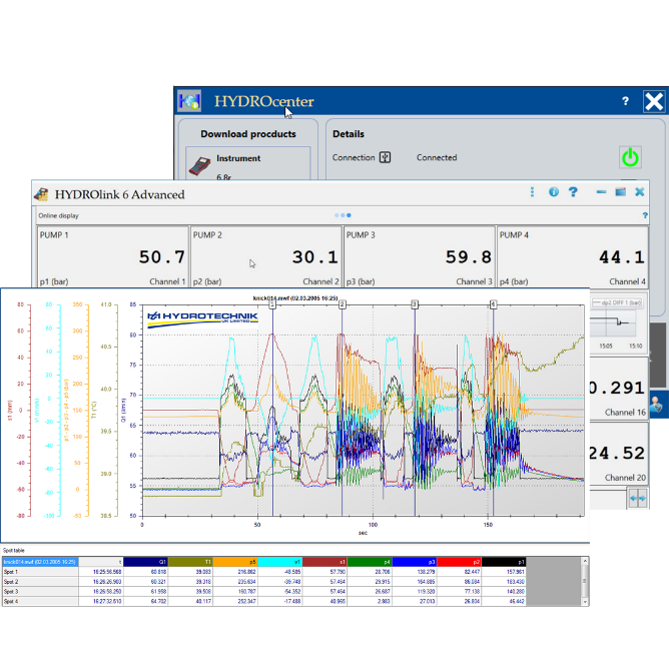669x669 pixels.
Task: Click the Online display page indicator dots
Action: pyautogui.click(x=343, y=215)
